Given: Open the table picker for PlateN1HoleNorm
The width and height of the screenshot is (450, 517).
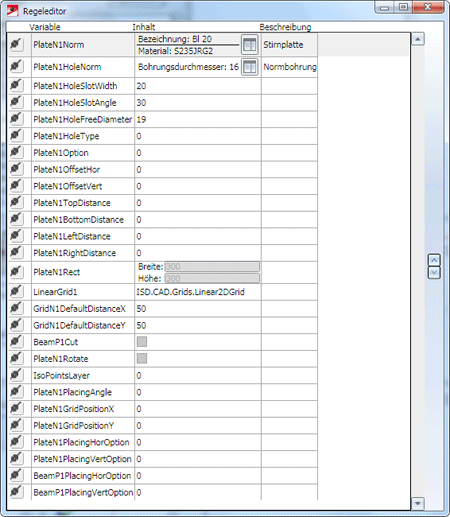Looking at the screenshot, I should click(250, 67).
